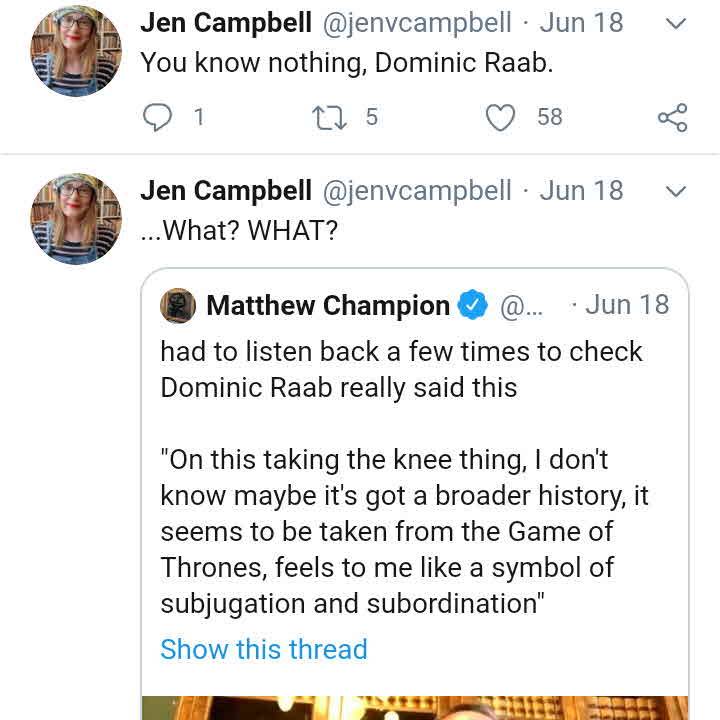Open quoted tweet about Dominic Raab's quote

tap(400, 478)
